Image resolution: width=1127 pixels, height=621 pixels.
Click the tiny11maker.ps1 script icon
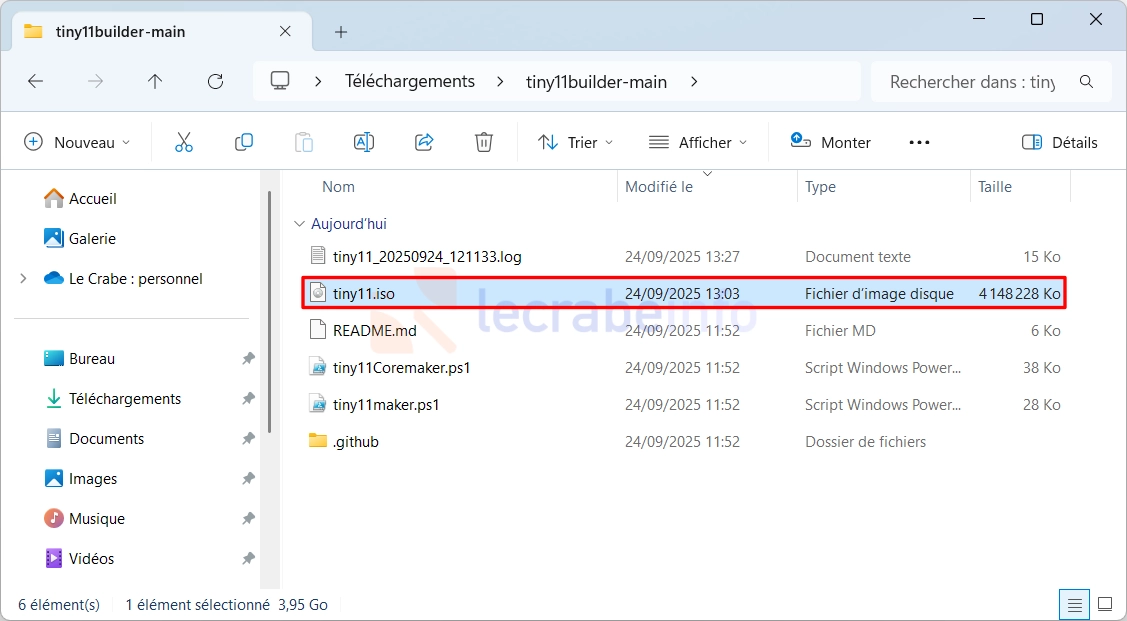point(318,404)
